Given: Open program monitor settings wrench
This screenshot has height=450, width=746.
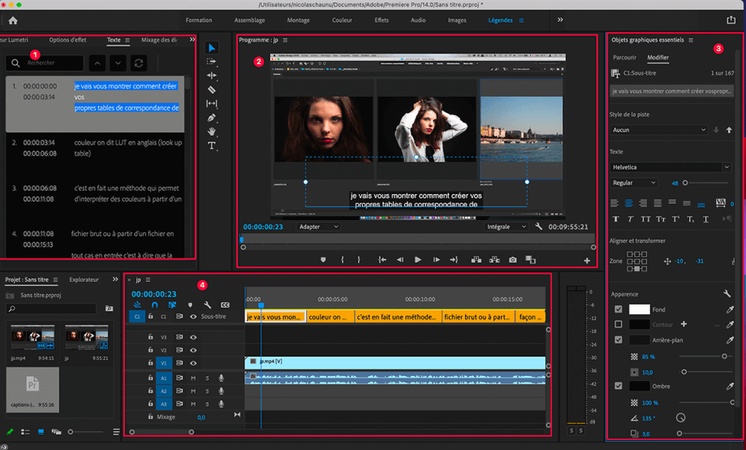Looking at the screenshot, I should coord(539,226).
